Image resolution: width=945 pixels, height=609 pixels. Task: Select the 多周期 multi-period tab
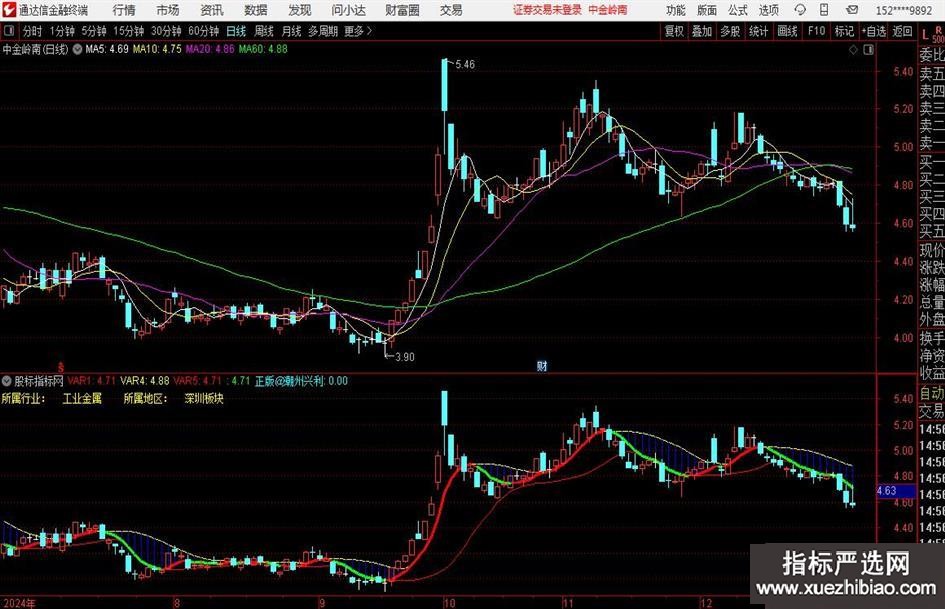[323, 31]
